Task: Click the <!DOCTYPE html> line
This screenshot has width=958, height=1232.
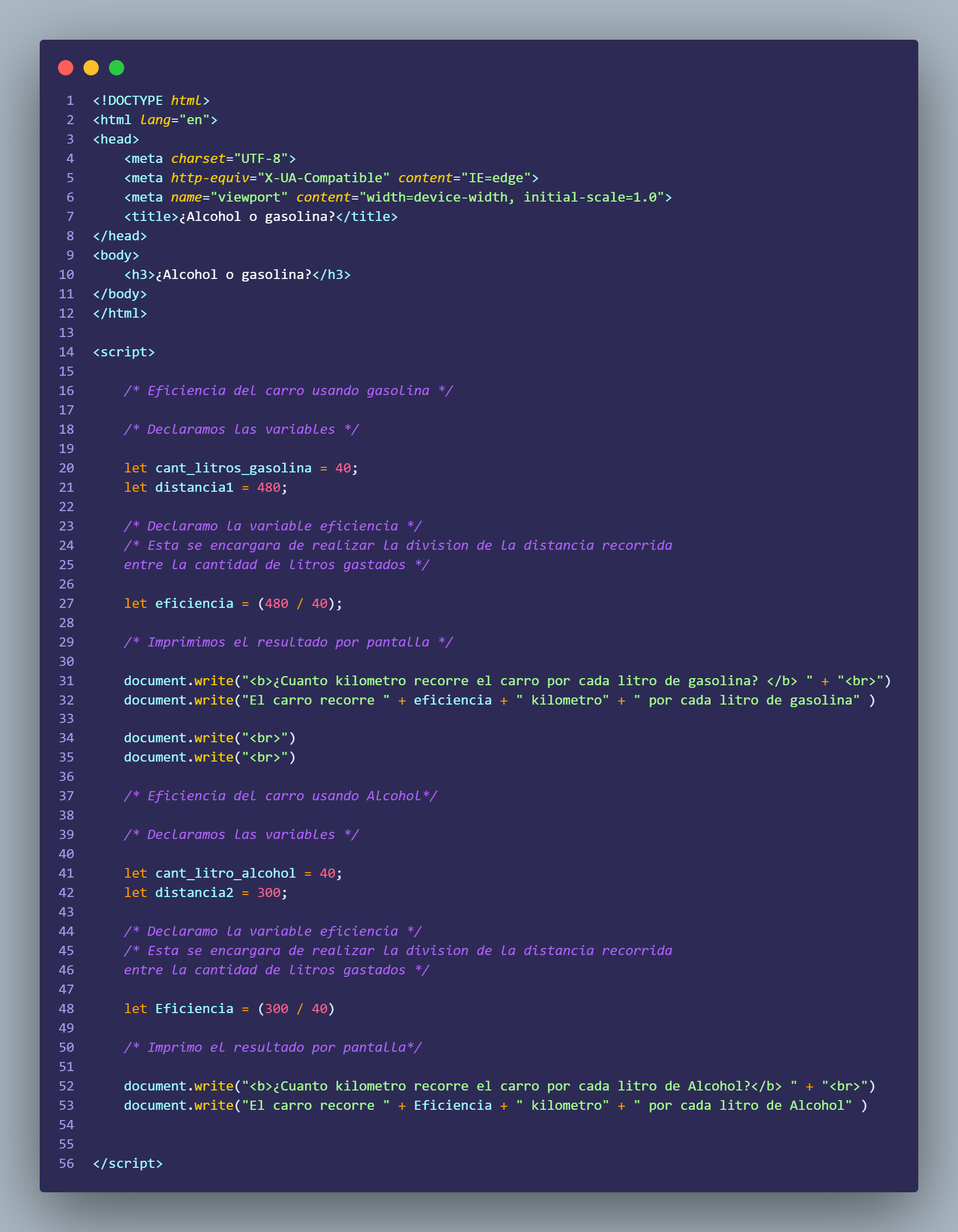Action: click(151, 100)
